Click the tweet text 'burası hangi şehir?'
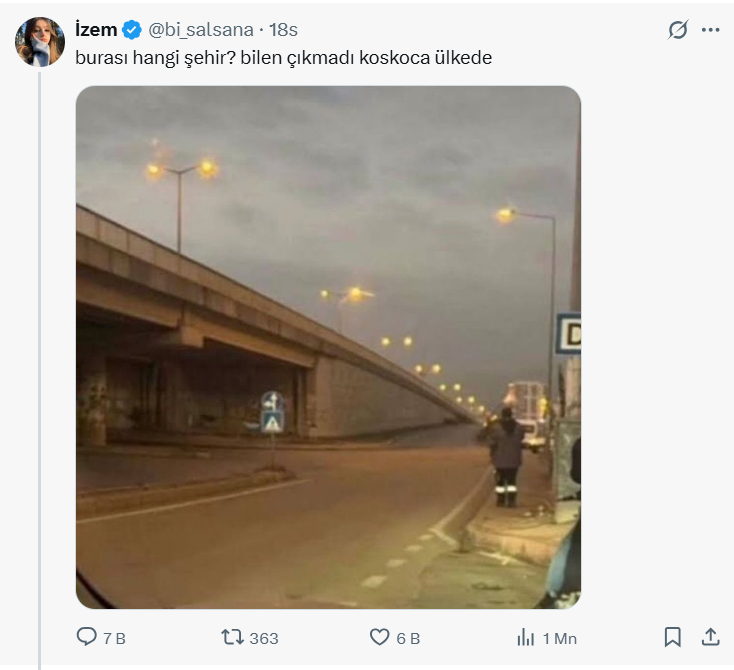 (155, 58)
